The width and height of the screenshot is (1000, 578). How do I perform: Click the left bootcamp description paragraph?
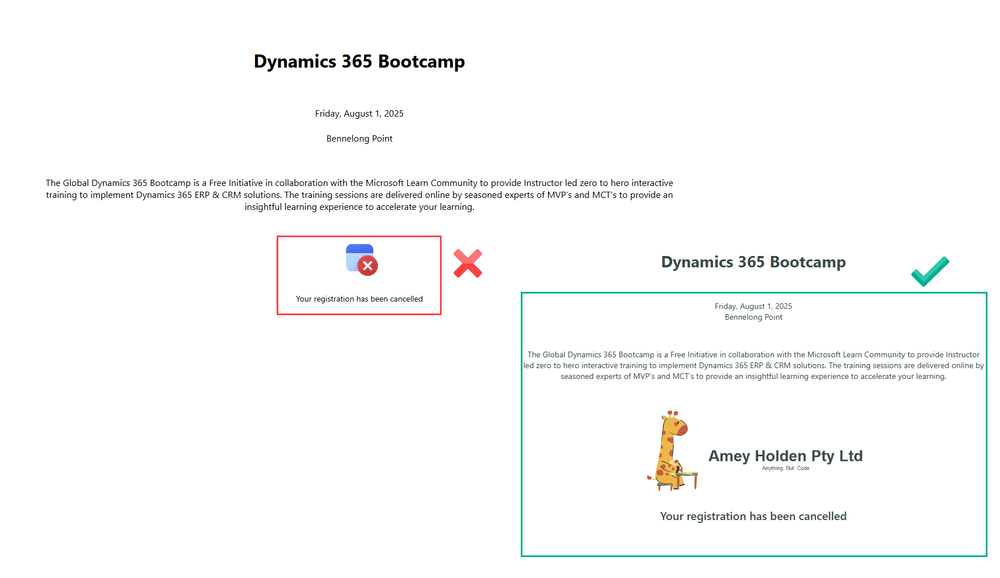pyautogui.click(x=359, y=195)
